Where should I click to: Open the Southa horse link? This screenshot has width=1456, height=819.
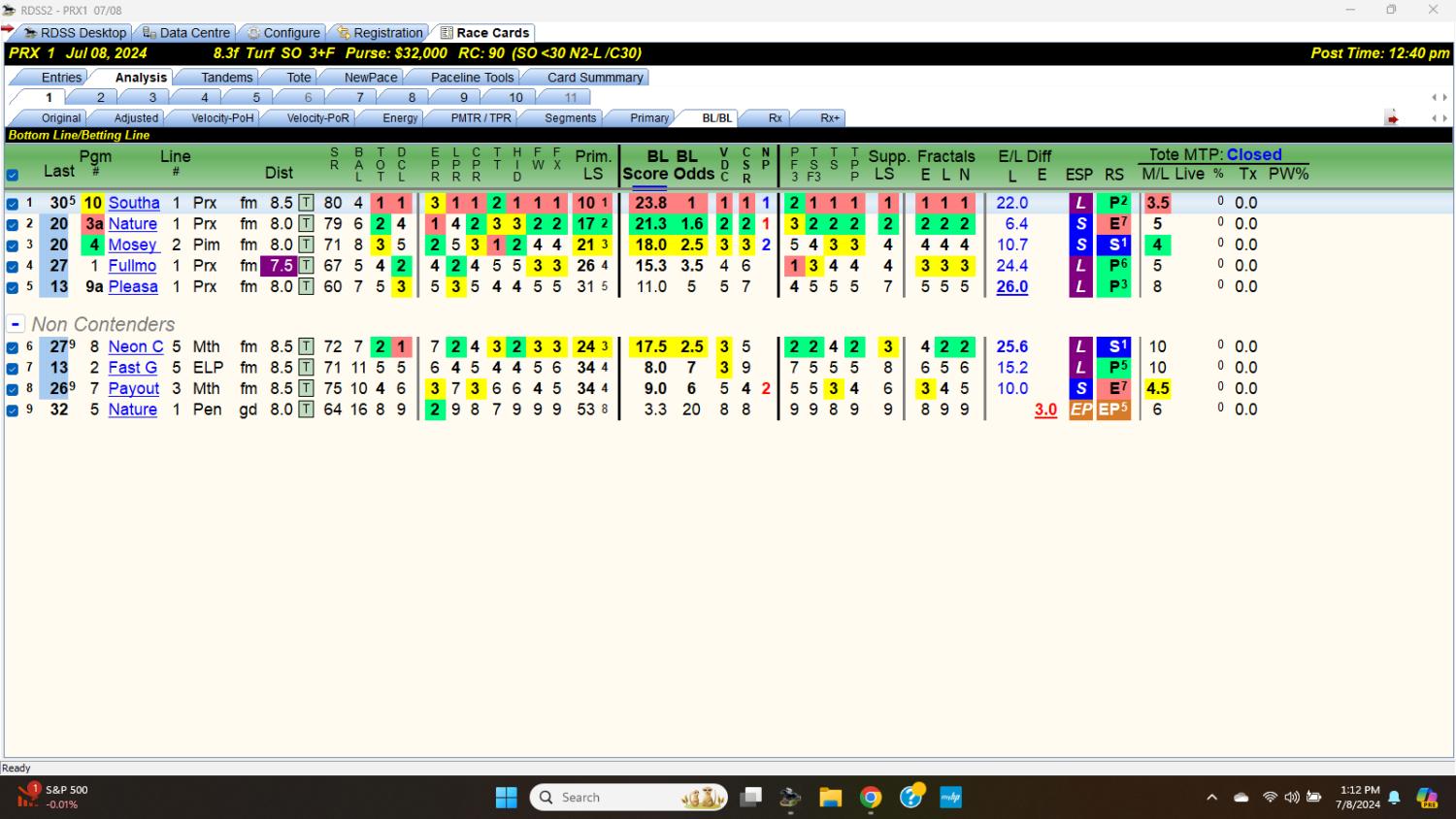coord(134,203)
